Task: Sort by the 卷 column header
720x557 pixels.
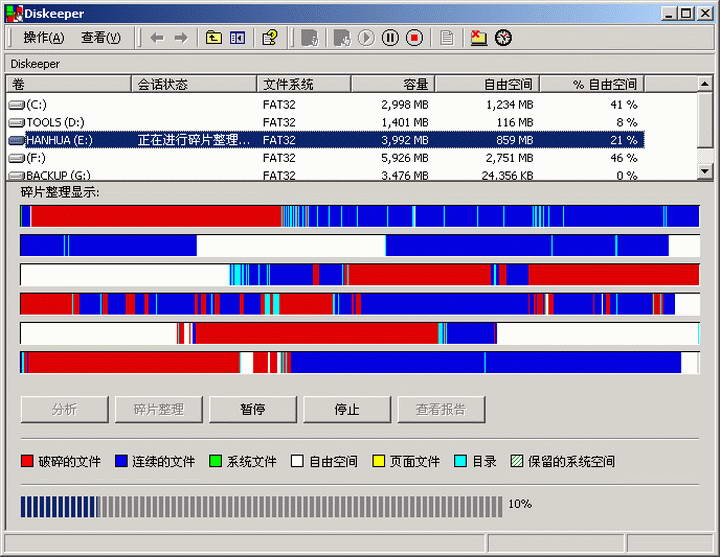Action: (68, 84)
